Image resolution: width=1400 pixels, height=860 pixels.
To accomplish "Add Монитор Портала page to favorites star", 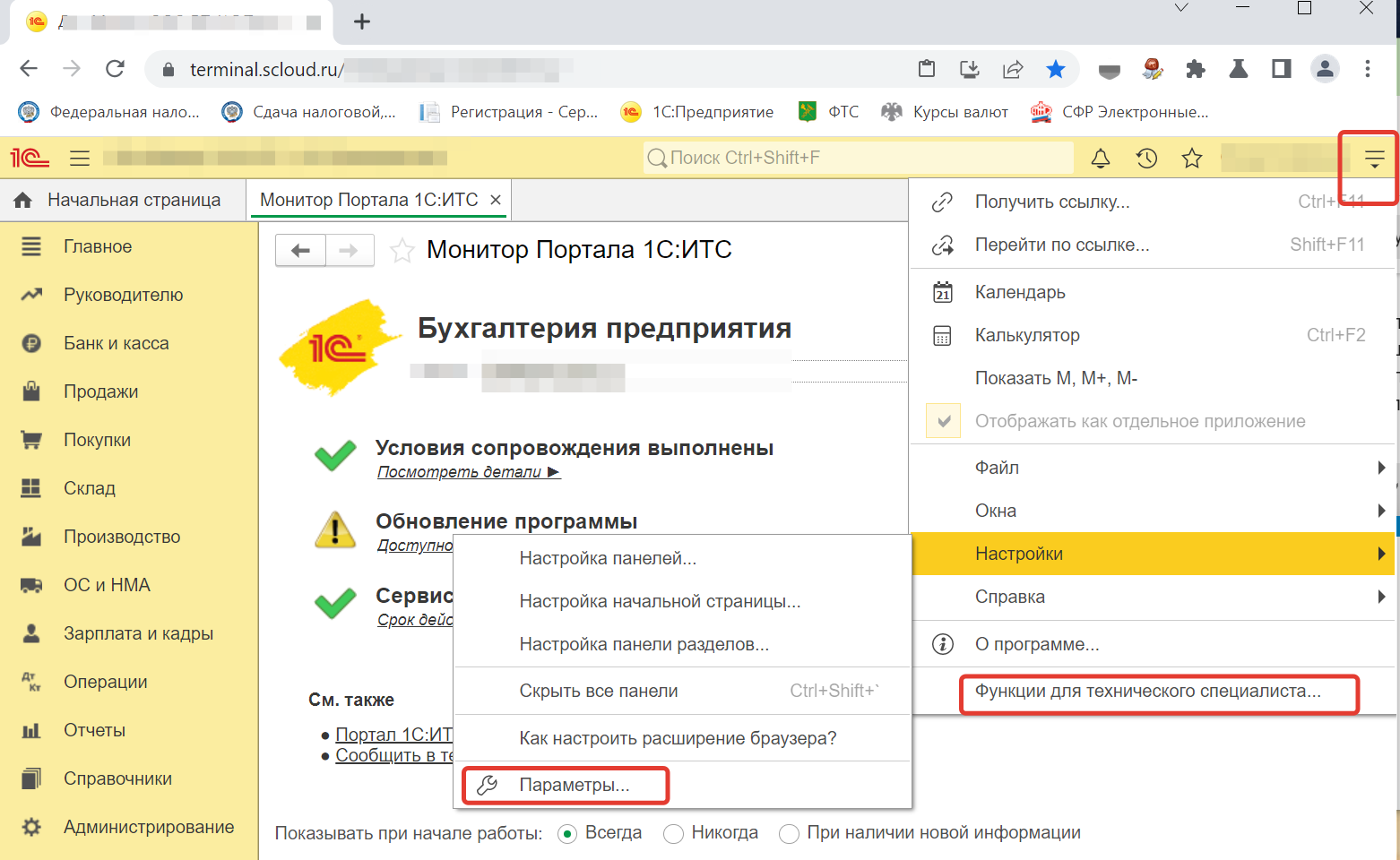I will 402,250.
